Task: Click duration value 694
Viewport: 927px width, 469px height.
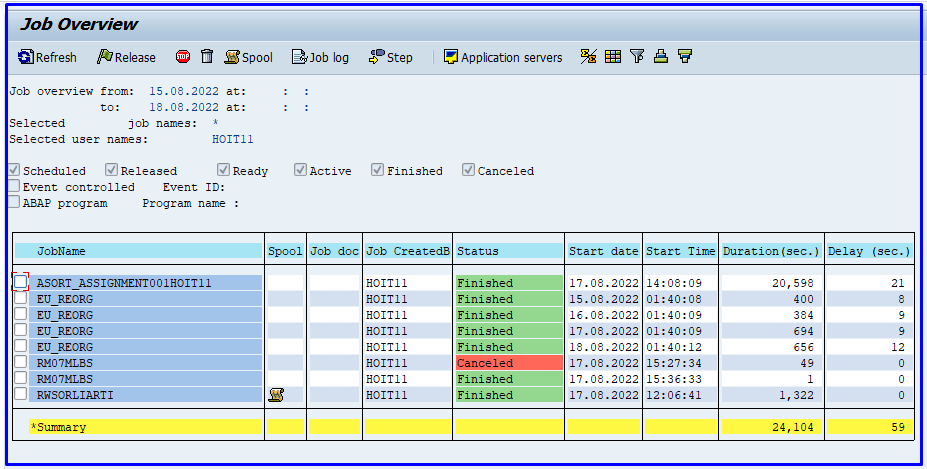Action: click(803, 331)
